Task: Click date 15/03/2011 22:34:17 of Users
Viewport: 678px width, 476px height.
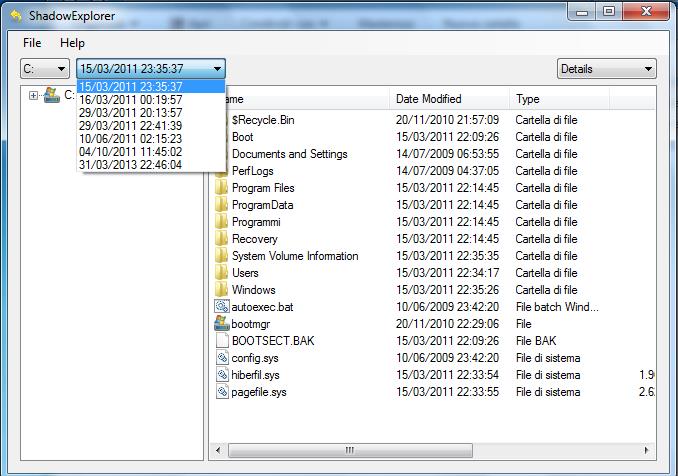Action: (448, 273)
